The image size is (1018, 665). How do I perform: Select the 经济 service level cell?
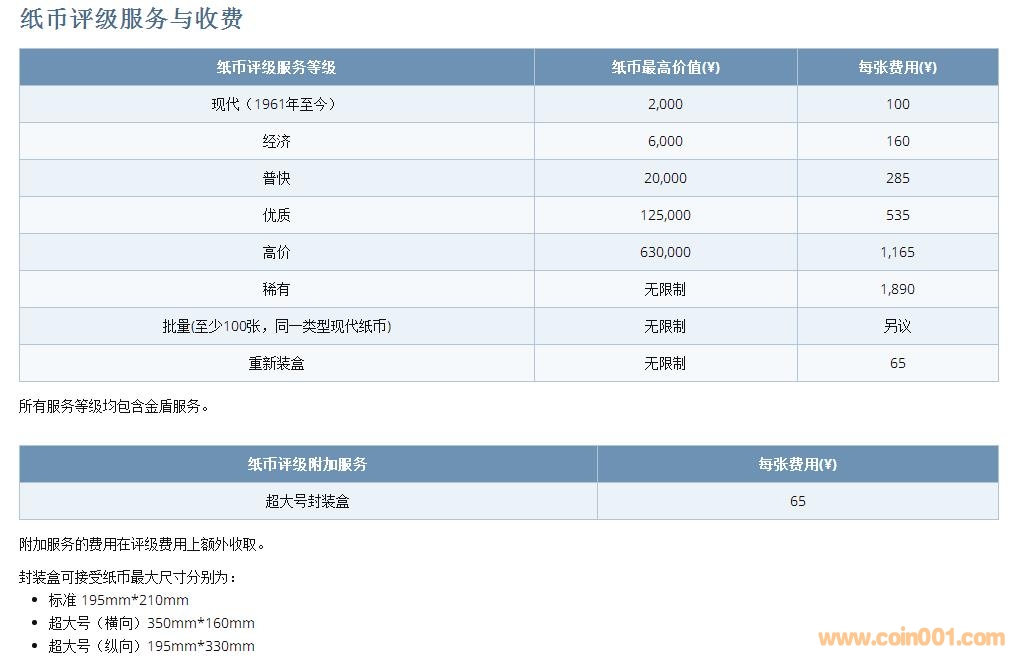(x=276, y=141)
